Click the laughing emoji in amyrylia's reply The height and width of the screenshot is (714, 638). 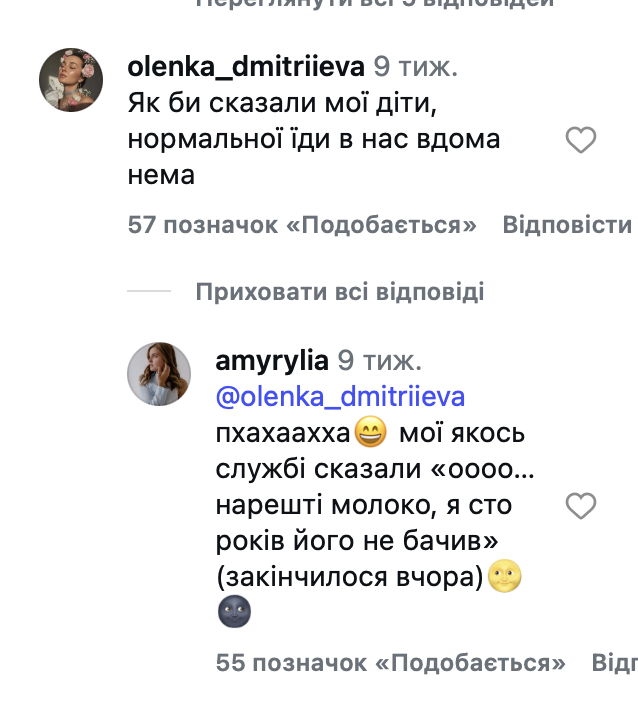click(x=370, y=435)
